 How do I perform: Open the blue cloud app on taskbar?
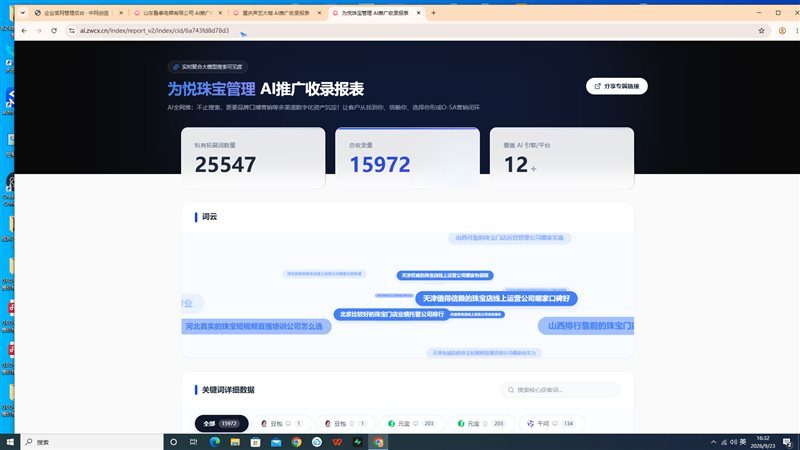tap(317, 442)
